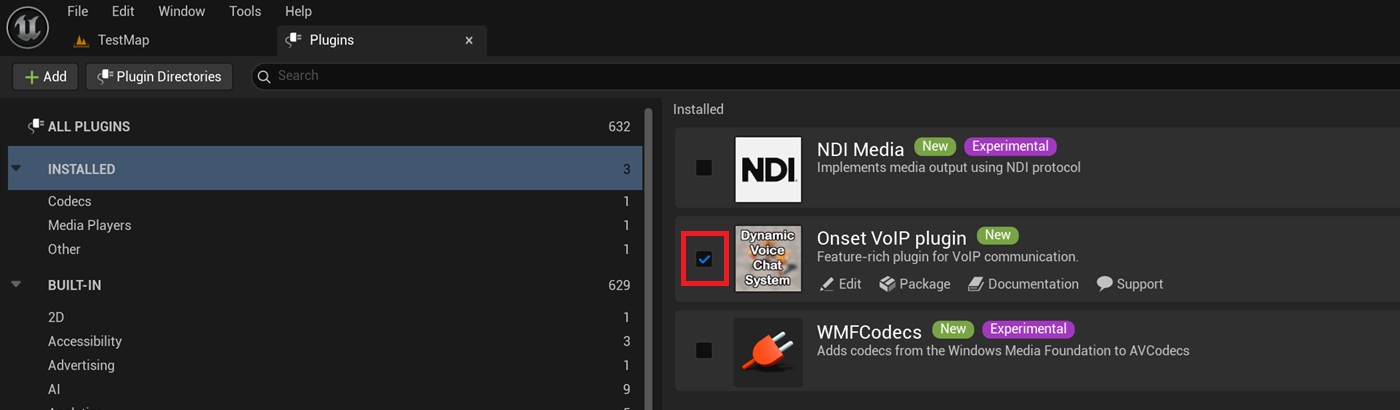Open the Tools menu
Image resolution: width=1400 pixels, height=410 pixels.
coord(245,11)
